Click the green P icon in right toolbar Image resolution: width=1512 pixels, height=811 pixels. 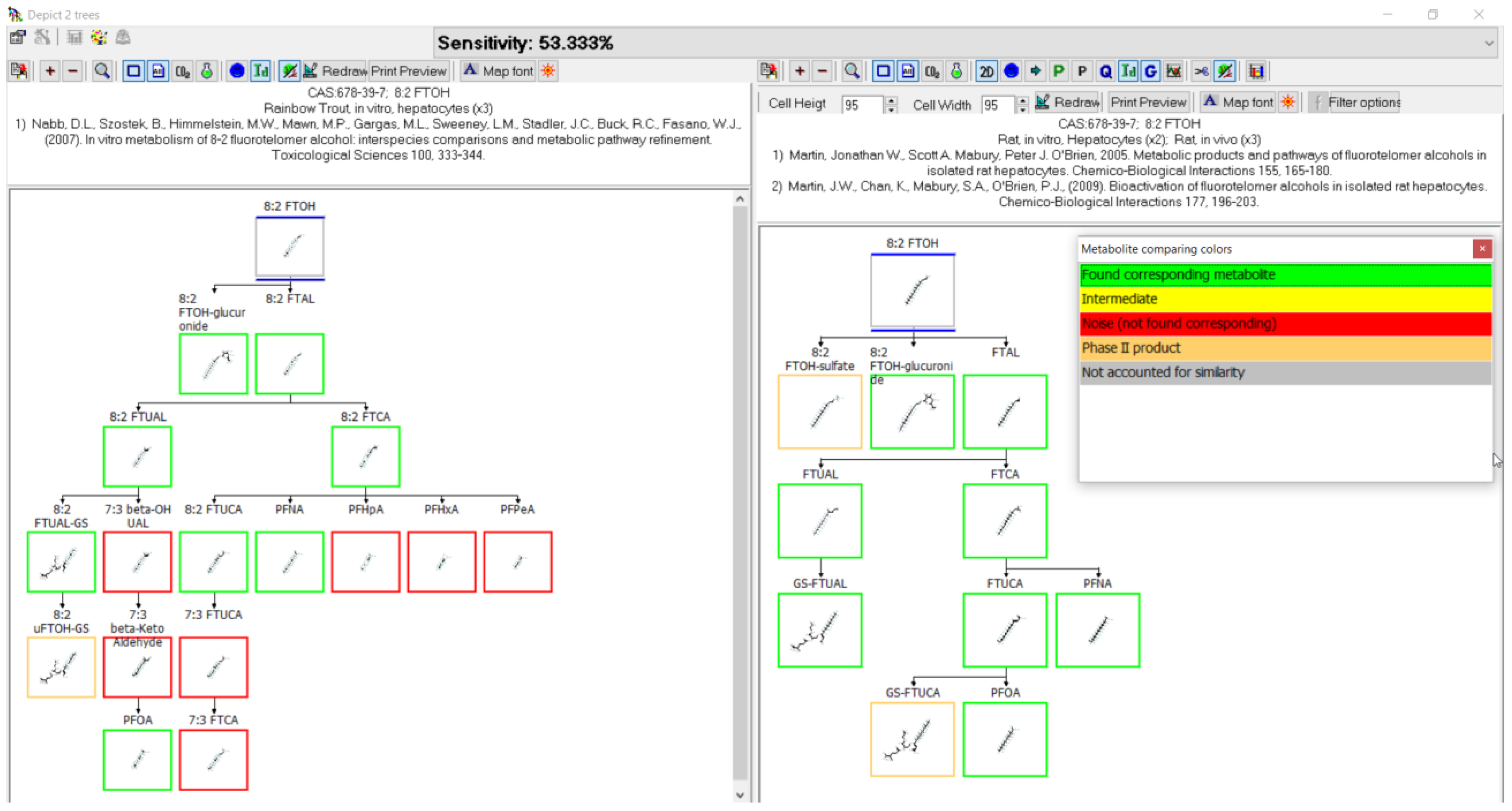point(1058,71)
